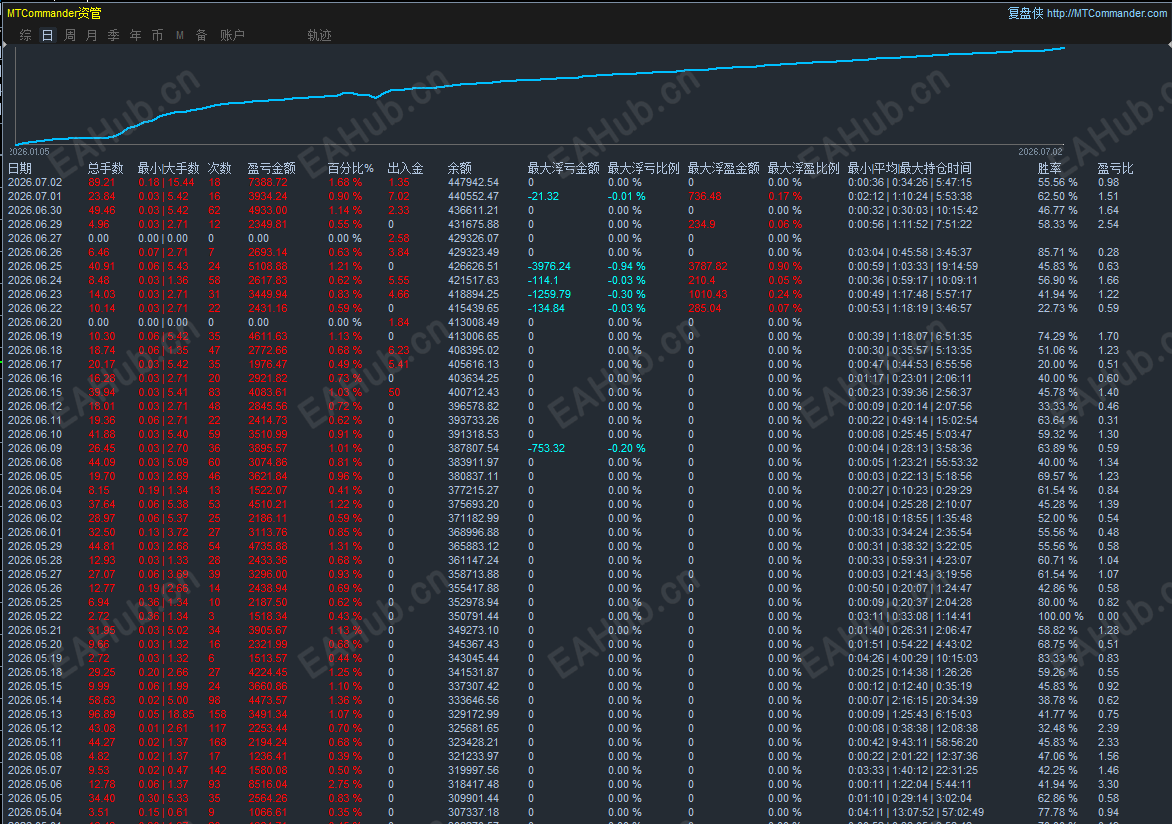Select the 2026.06.09 date row
Viewport: 1172px width, 824px height.
coord(35,449)
